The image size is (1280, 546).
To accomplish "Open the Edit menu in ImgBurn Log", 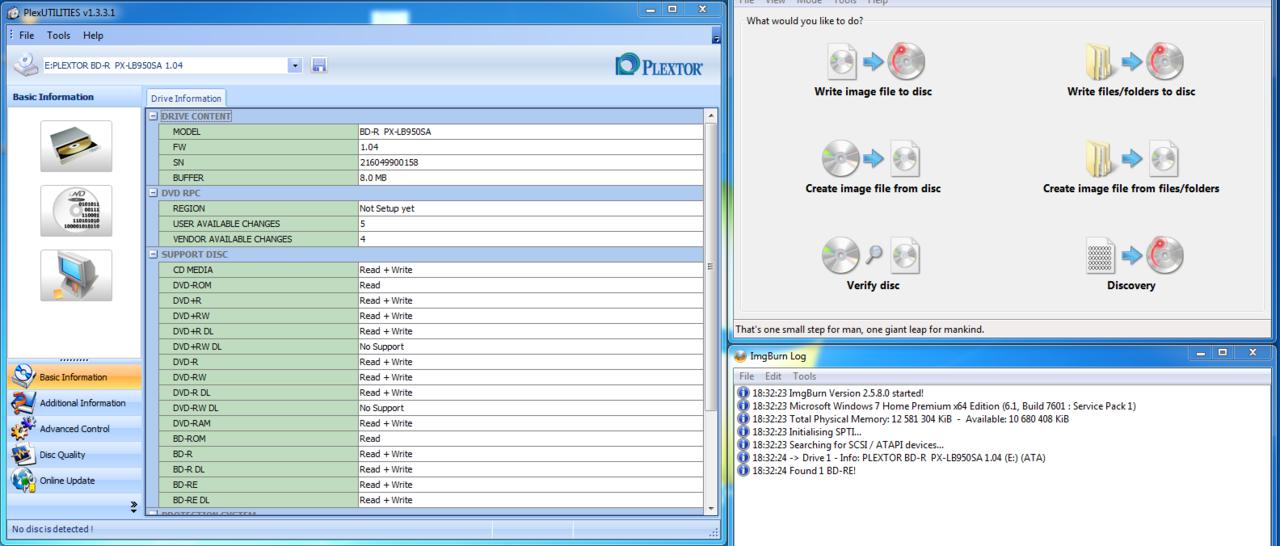I will (773, 376).
